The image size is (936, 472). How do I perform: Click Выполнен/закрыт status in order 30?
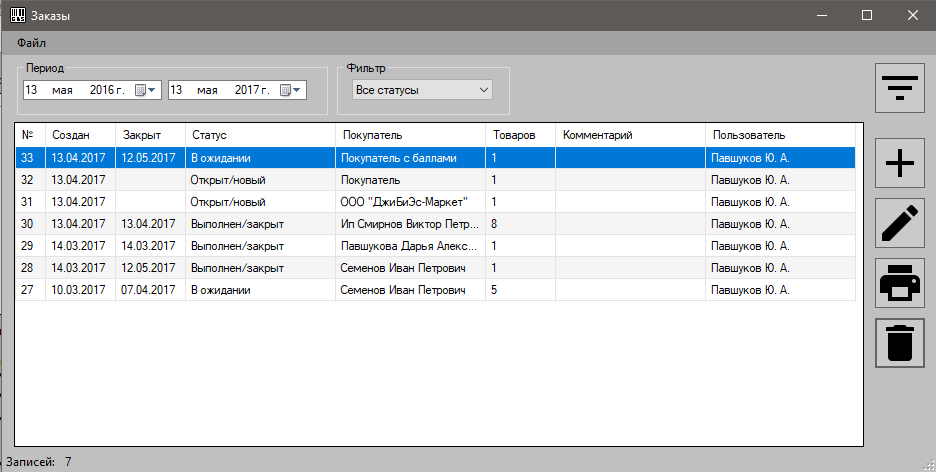coord(237,224)
